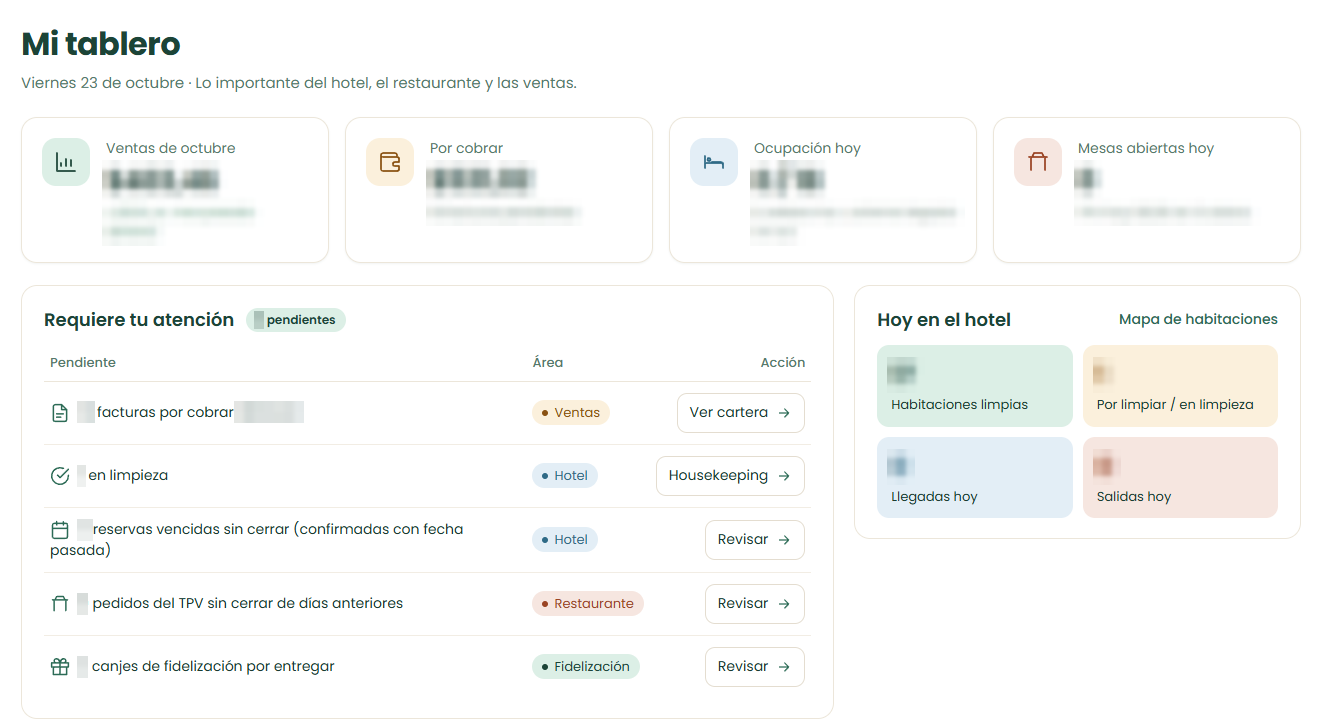
Task: Click the Hotel tag in reservas vencidas row
Action: 565,540
